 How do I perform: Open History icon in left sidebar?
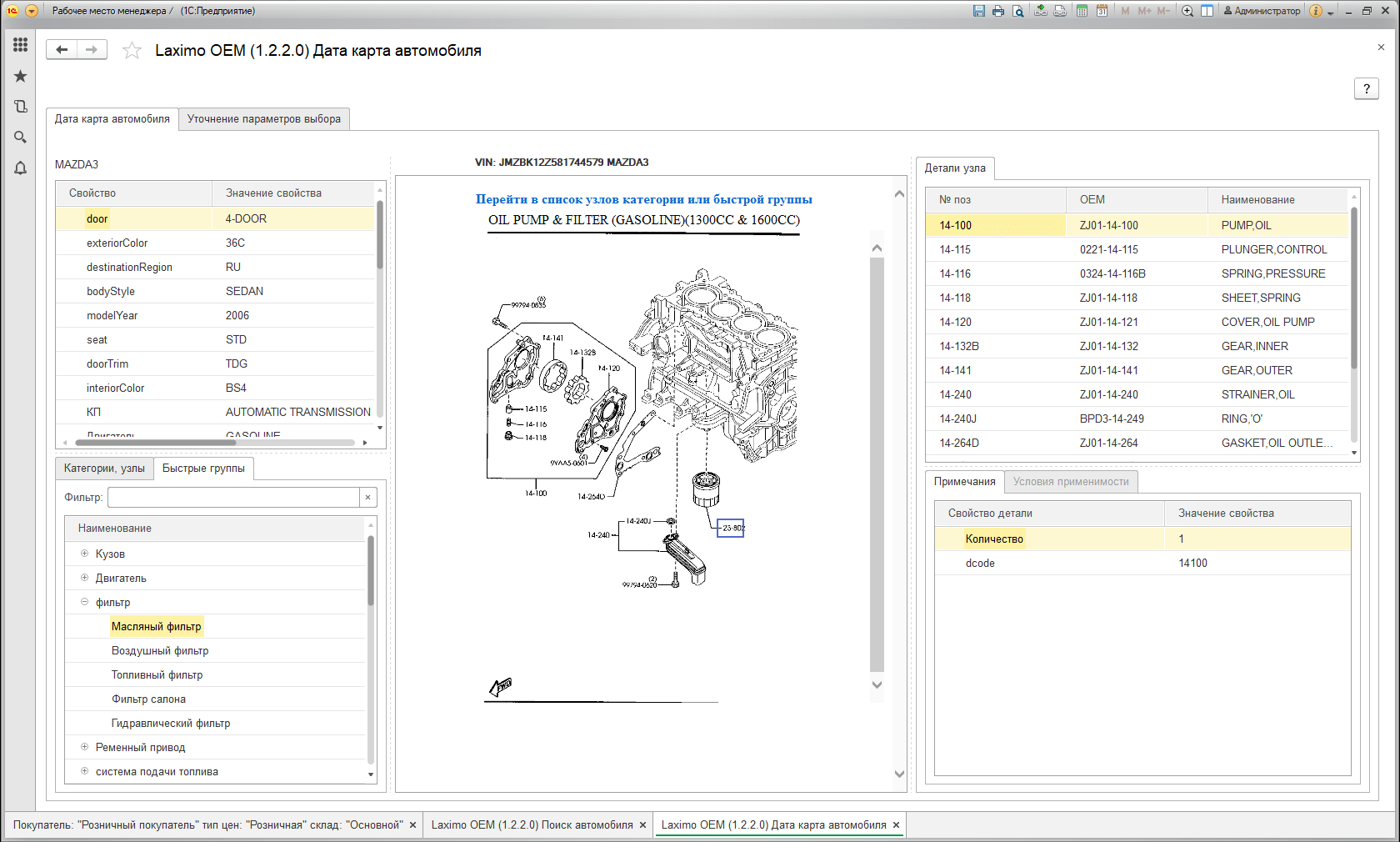point(20,107)
